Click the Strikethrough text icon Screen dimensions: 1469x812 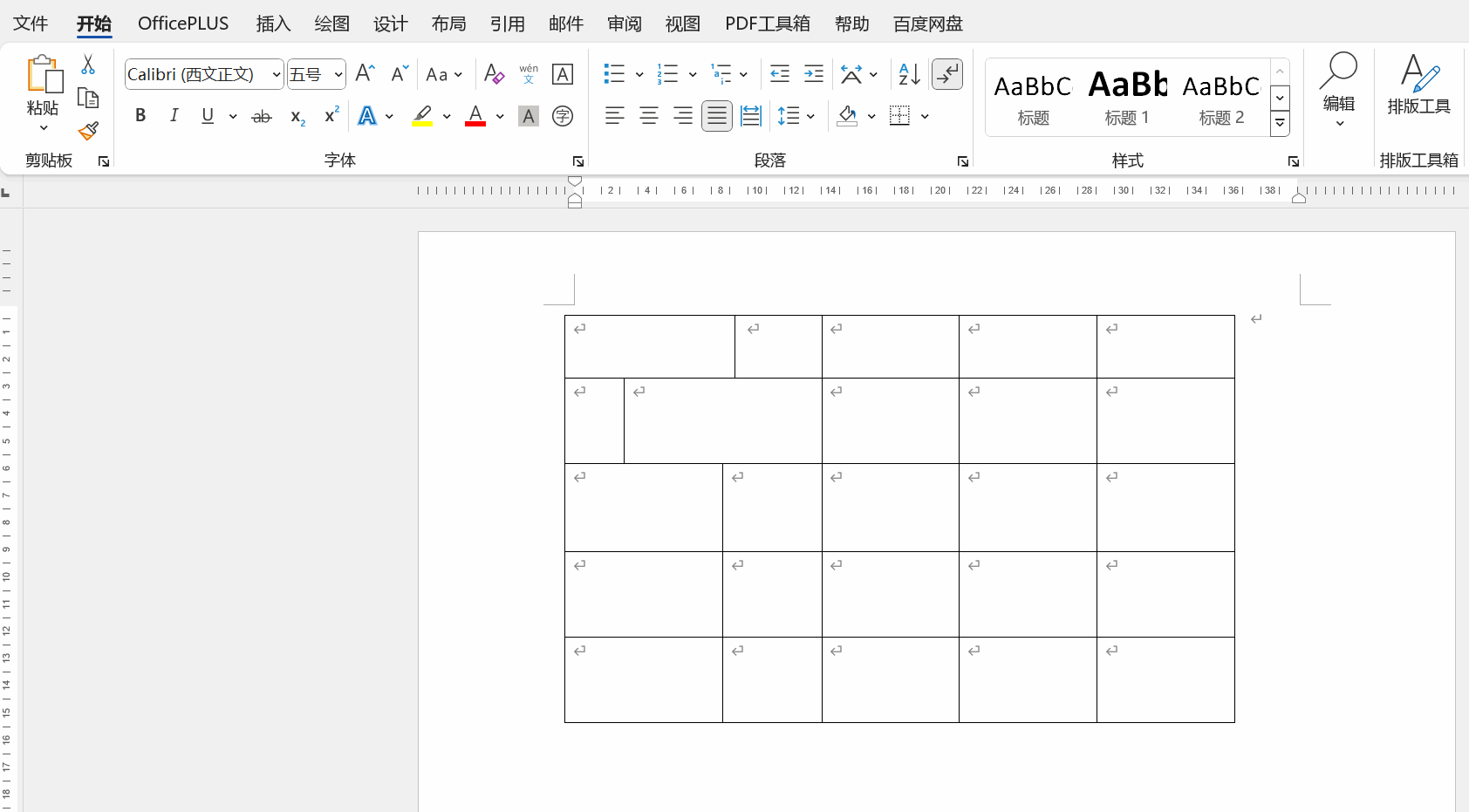pyautogui.click(x=261, y=116)
